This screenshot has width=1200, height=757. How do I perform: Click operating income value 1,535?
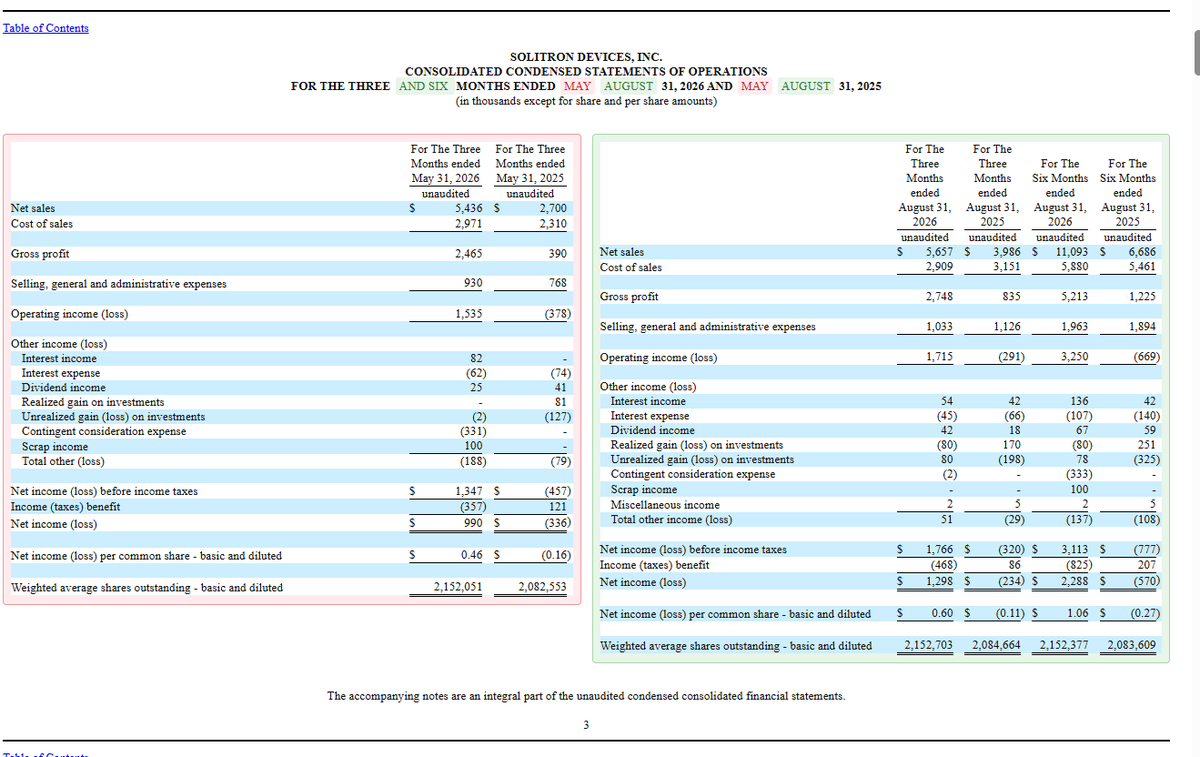pyautogui.click(x=468, y=314)
